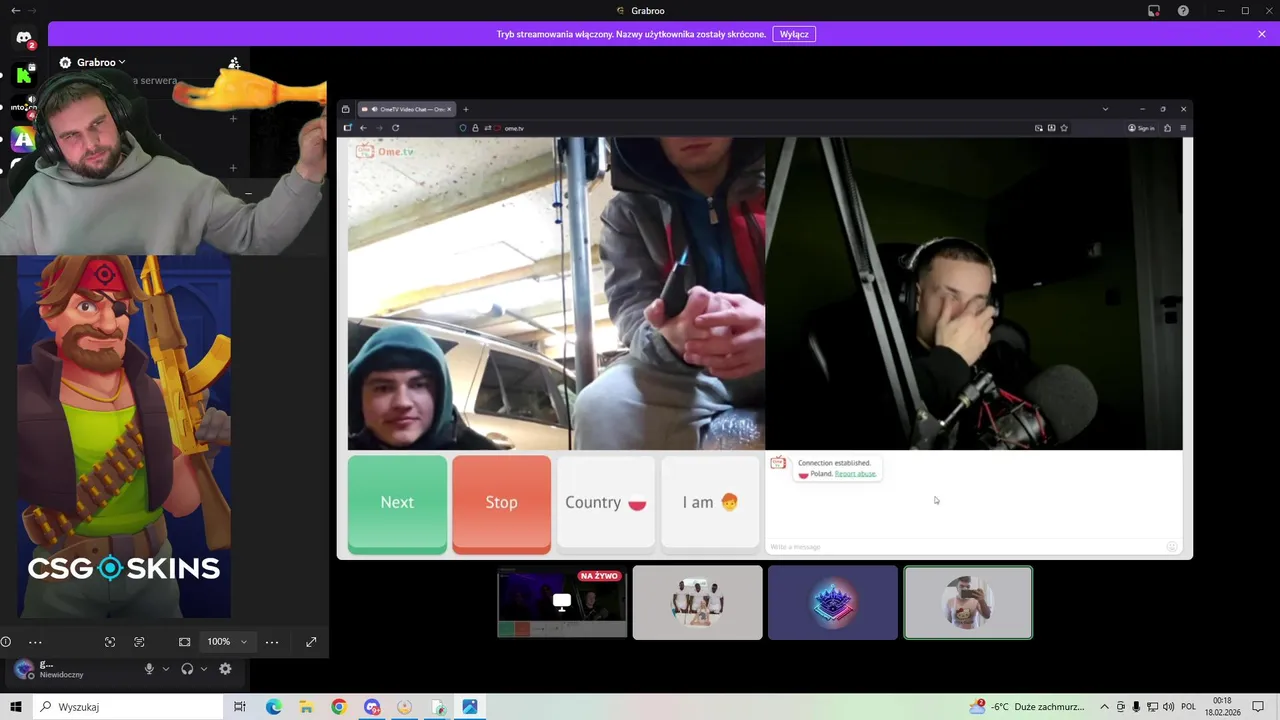Click fit-to-window icon beside 100%
This screenshot has height=720, width=1280.
(184, 642)
